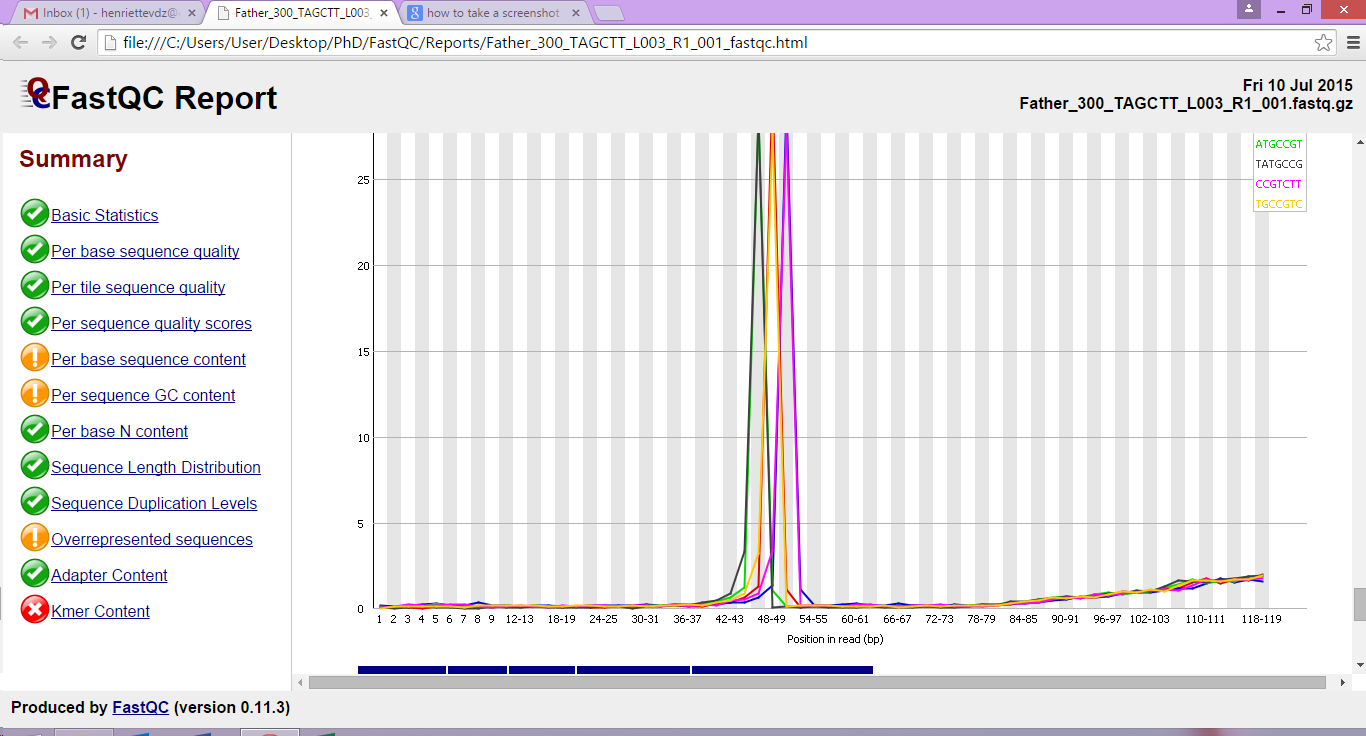The height and width of the screenshot is (736, 1366).
Task: Go to the Adapter Content section
Action: 109,575
